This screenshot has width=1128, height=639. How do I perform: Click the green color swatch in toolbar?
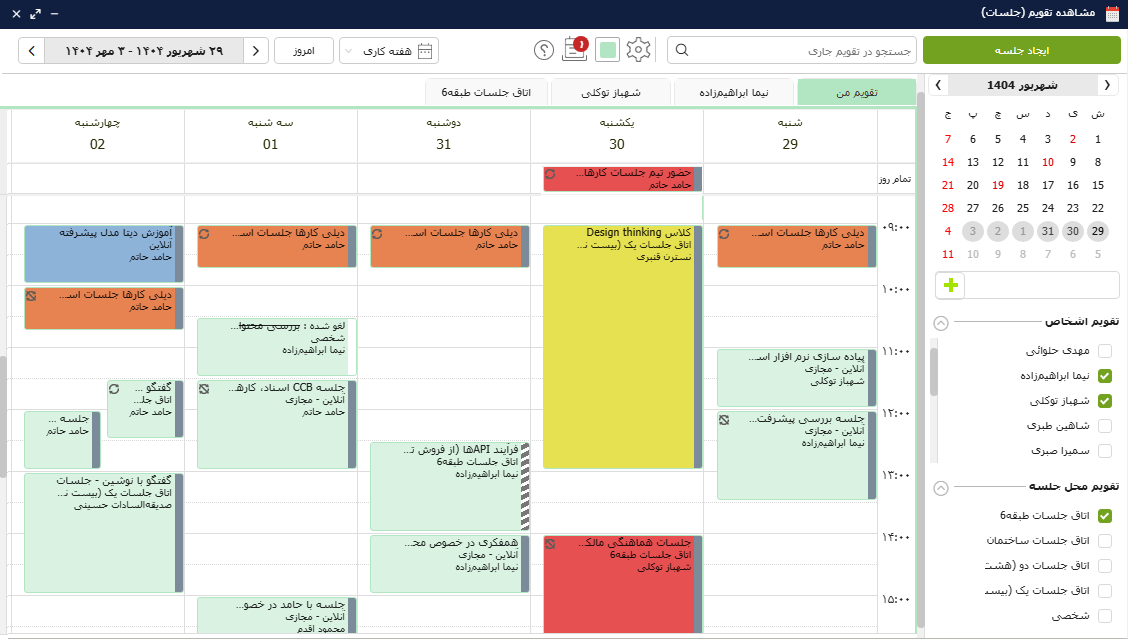(x=607, y=50)
